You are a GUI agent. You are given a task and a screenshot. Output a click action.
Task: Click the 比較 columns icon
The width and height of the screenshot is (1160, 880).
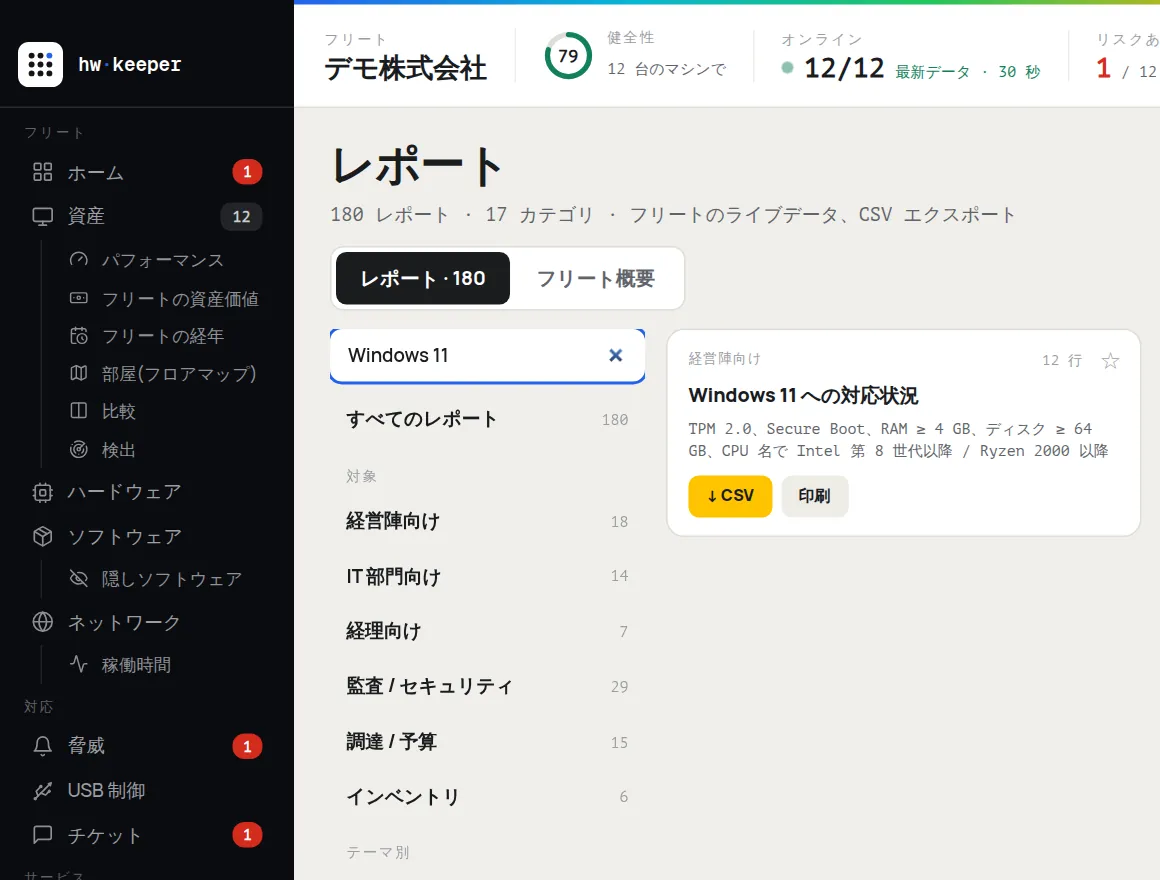click(78, 411)
